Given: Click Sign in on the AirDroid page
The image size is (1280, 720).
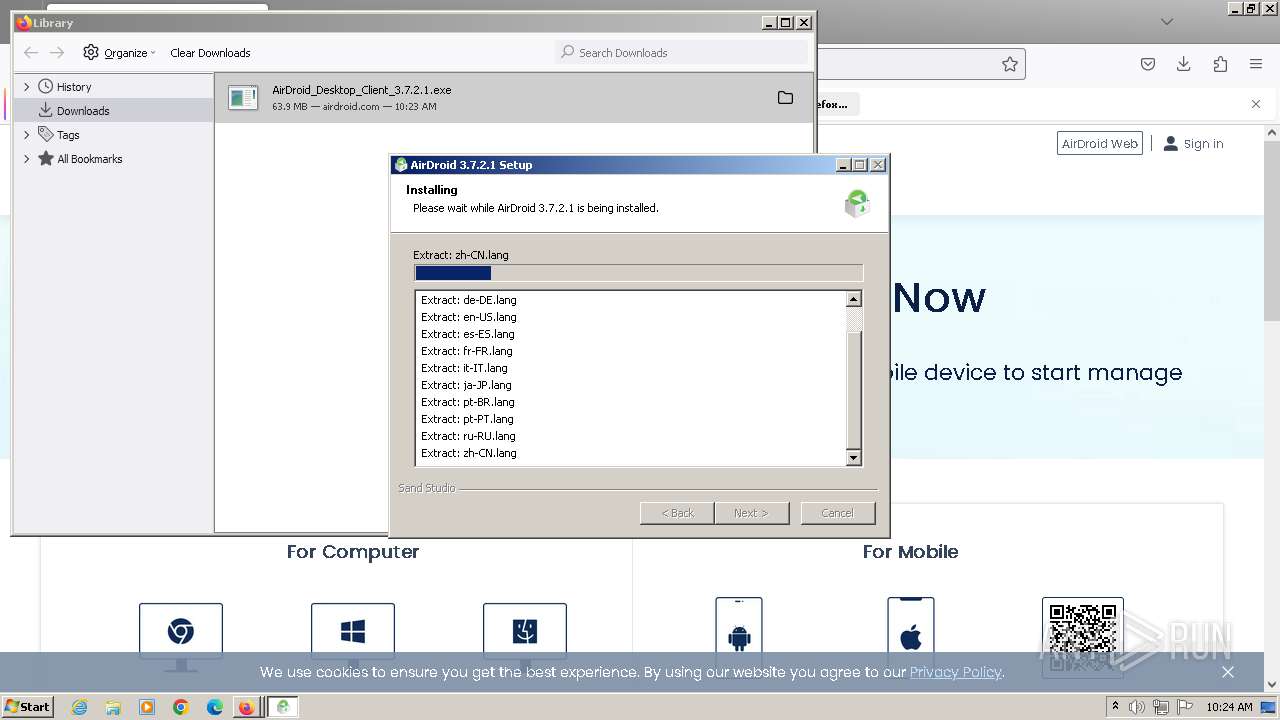Looking at the screenshot, I should coord(1193,144).
